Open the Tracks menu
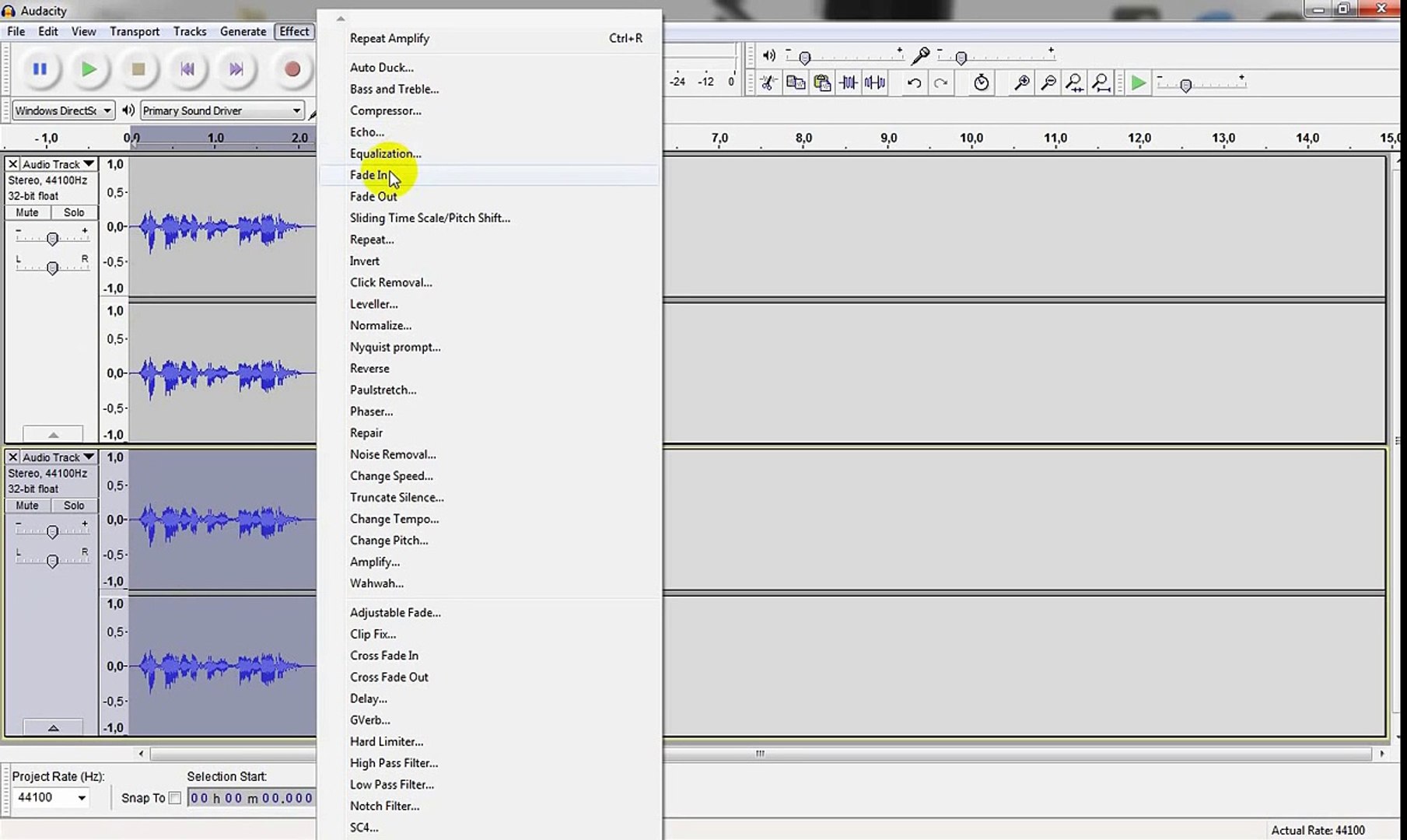The width and height of the screenshot is (1407, 840). tap(190, 31)
